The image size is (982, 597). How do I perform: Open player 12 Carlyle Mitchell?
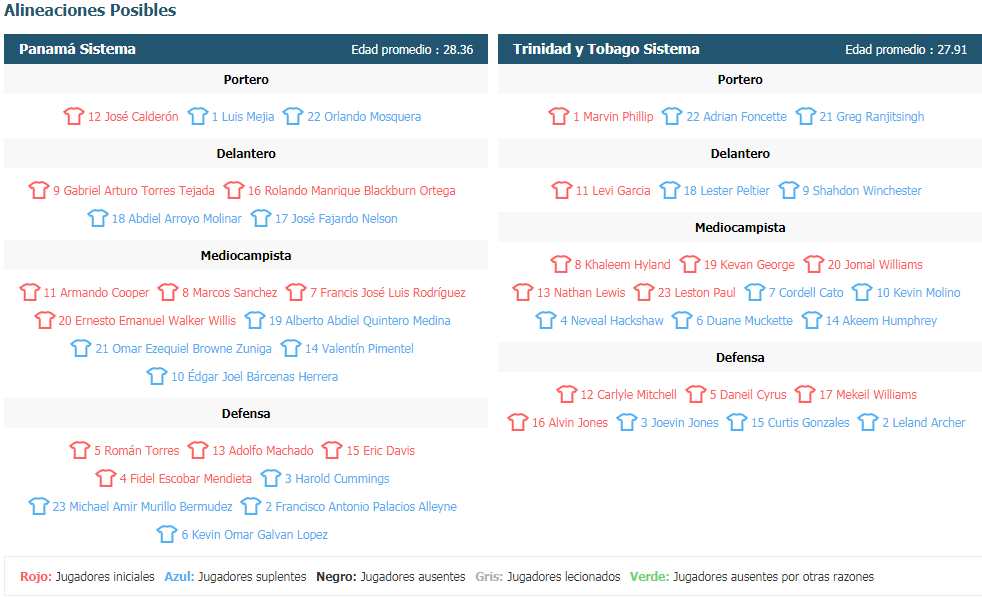point(628,395)
